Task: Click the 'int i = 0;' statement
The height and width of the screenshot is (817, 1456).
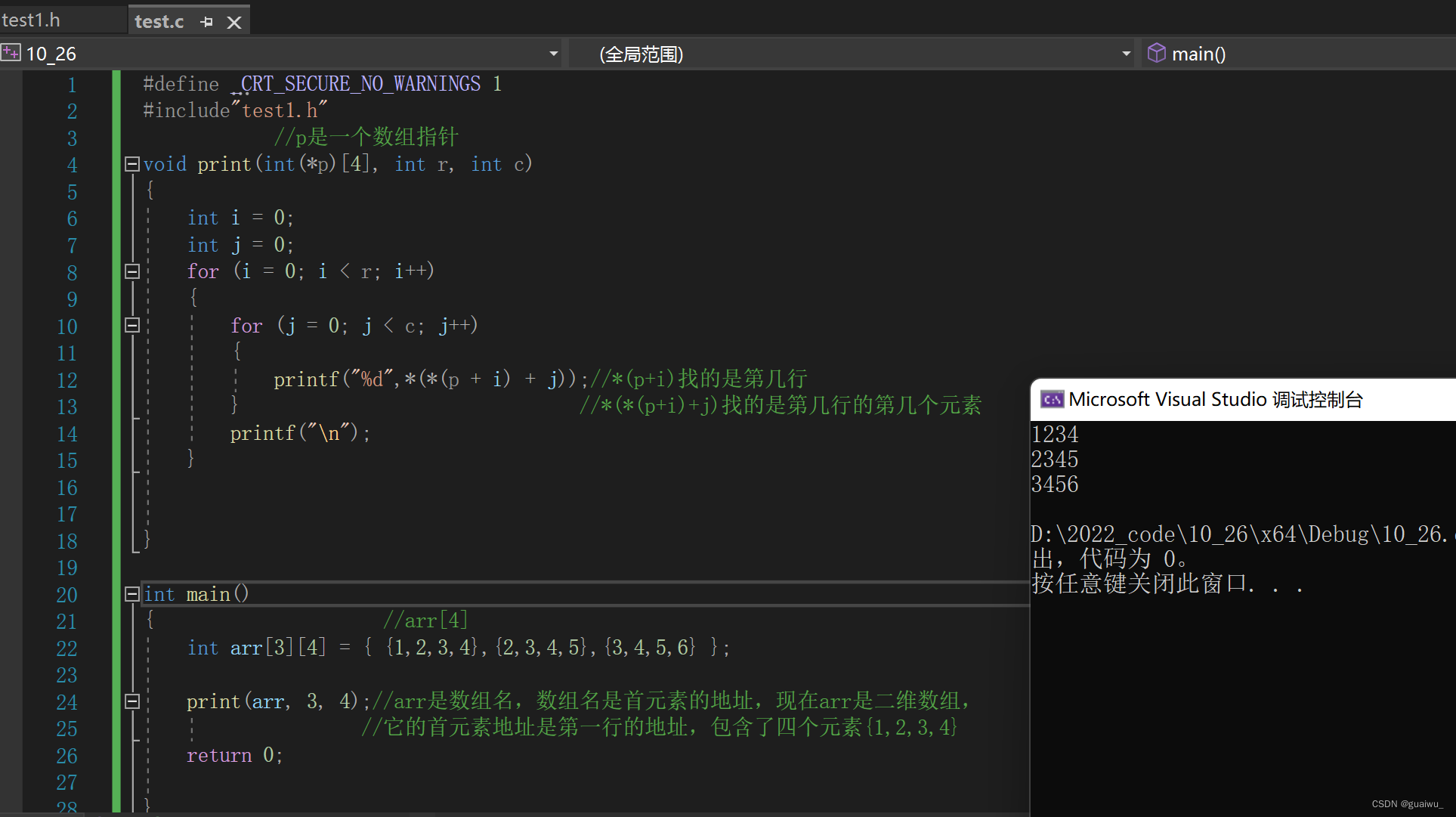Action: pyautogui.click(x=240, y=218)
